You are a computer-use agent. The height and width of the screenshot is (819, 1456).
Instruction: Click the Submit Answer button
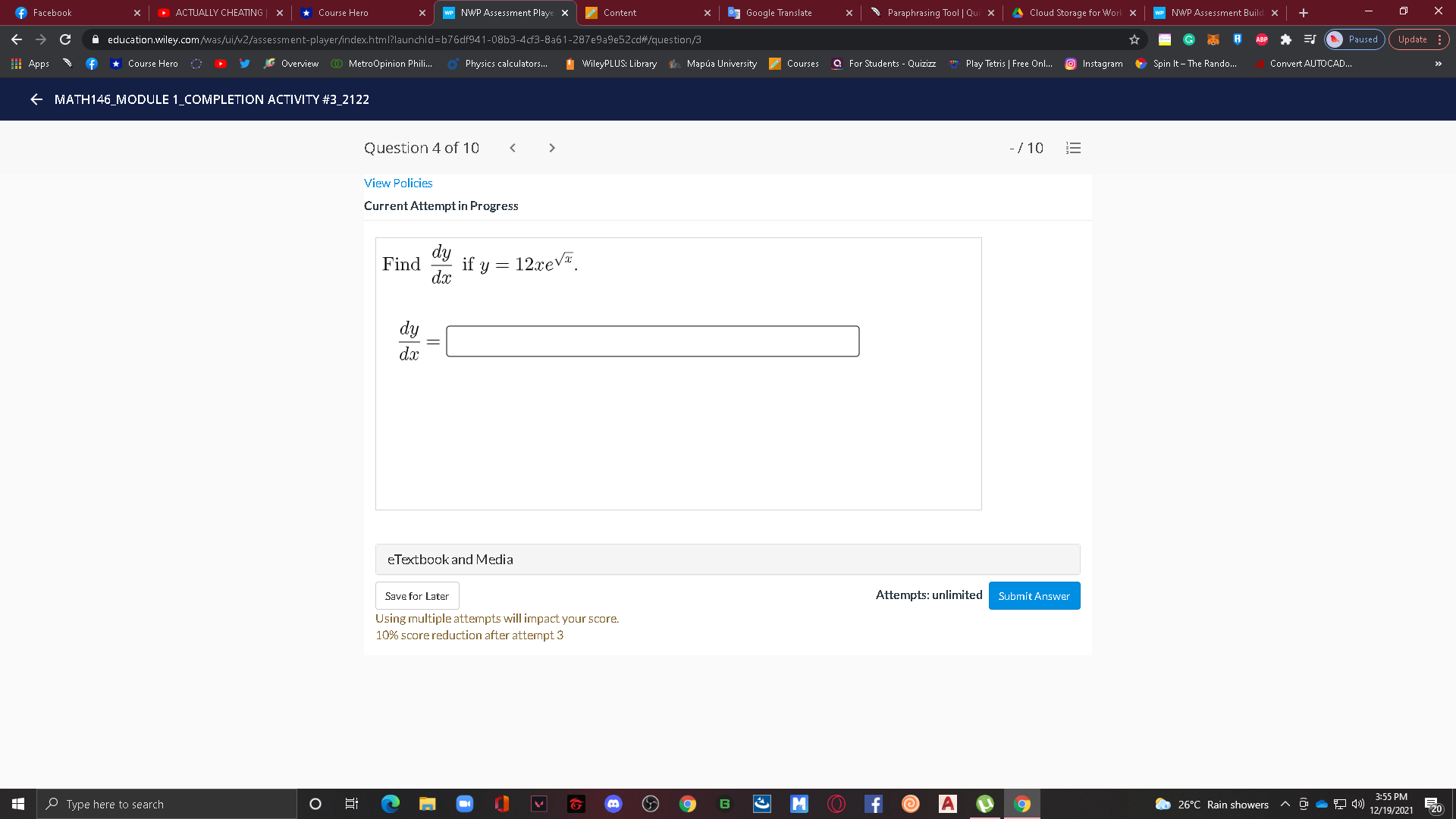pyautogui.click(x=1034, y=596)
